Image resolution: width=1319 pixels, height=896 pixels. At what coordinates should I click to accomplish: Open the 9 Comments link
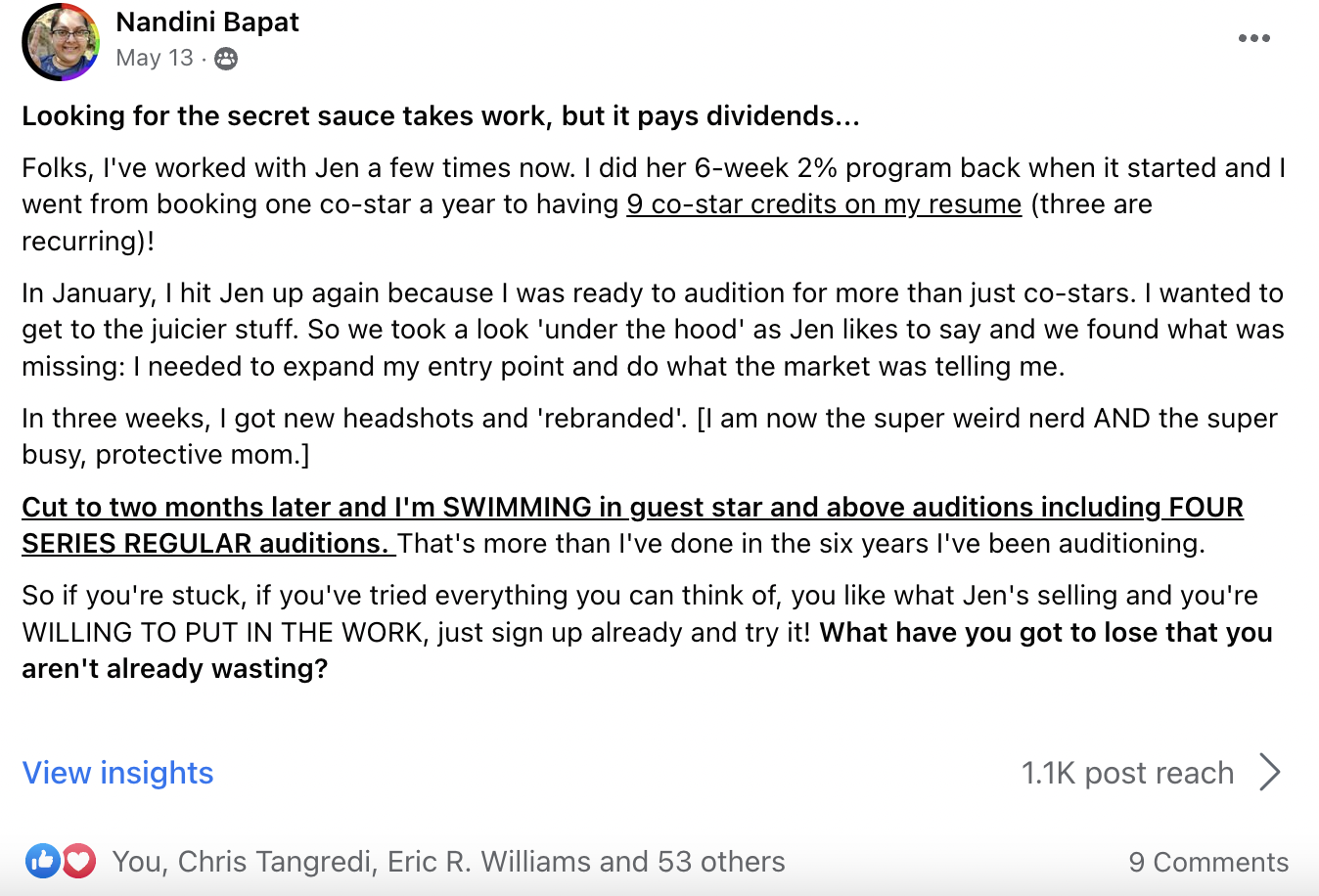pyautogui.click(x=1207, y=862)
